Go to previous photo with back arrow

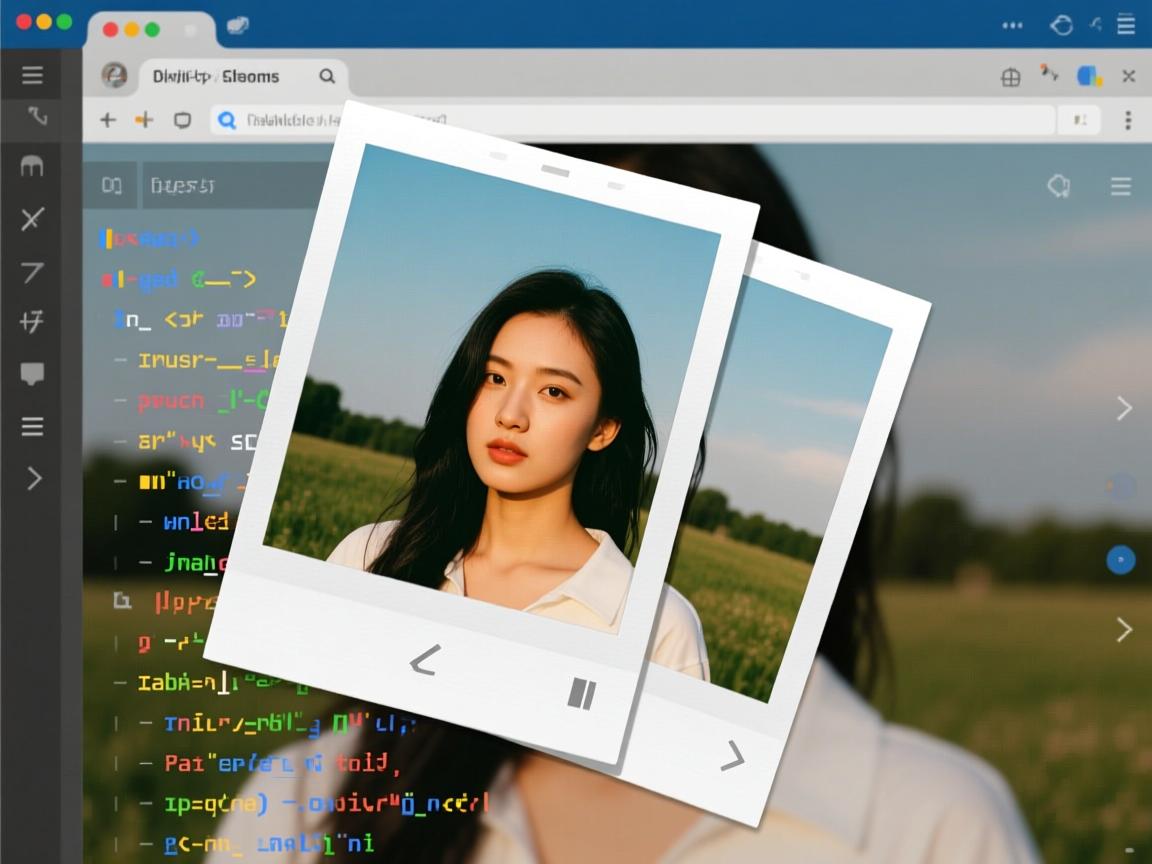(424, 660)
